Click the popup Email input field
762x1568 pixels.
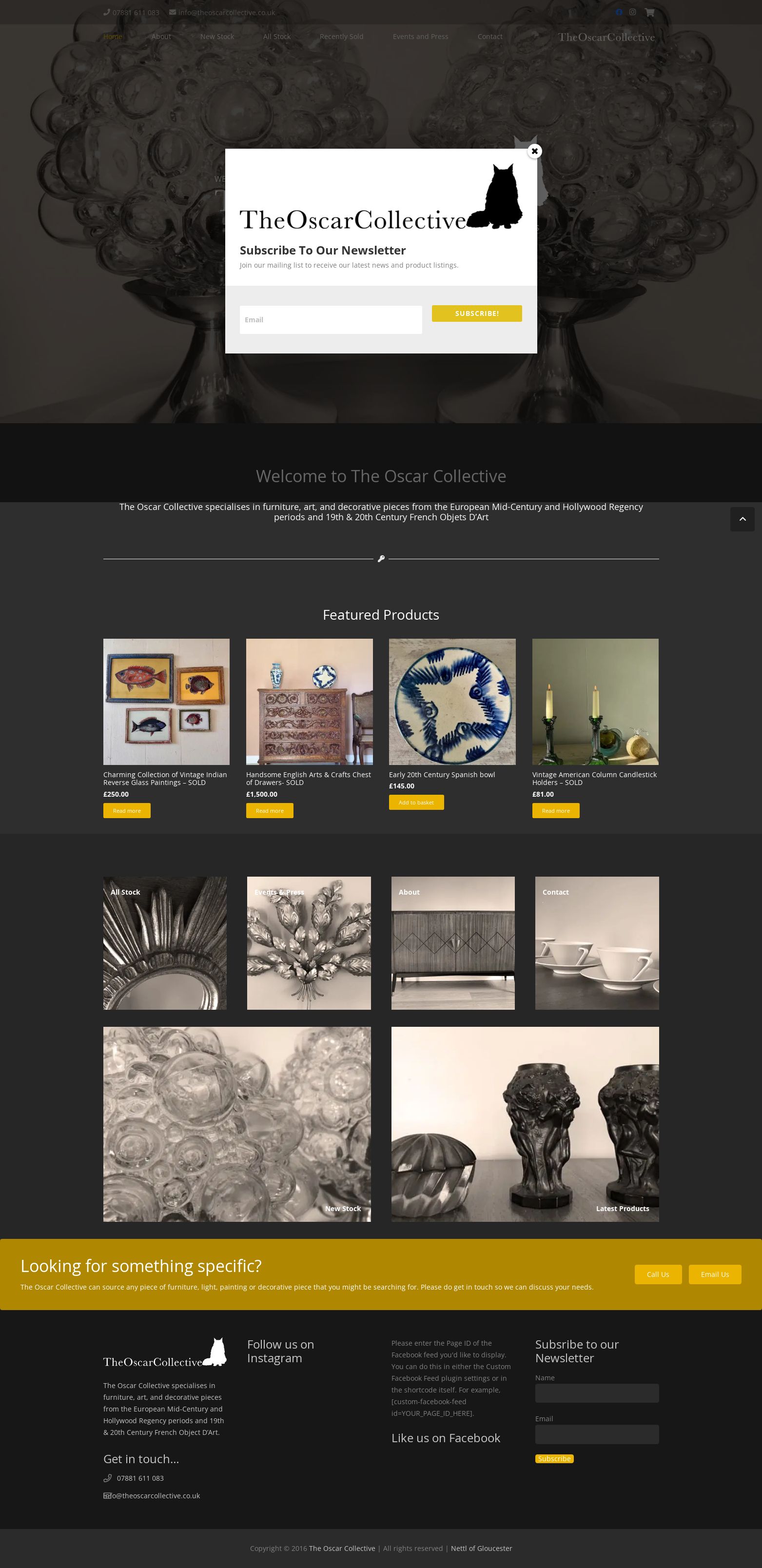click(331, 319)
